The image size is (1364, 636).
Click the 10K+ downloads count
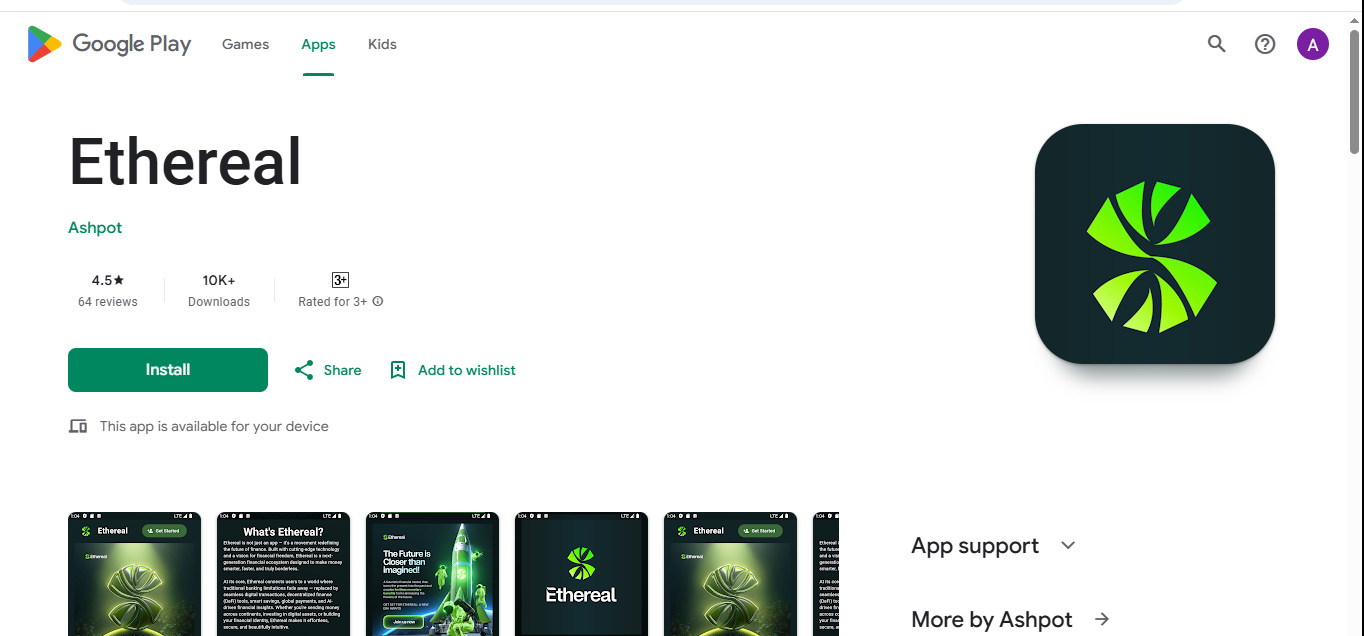219,280
